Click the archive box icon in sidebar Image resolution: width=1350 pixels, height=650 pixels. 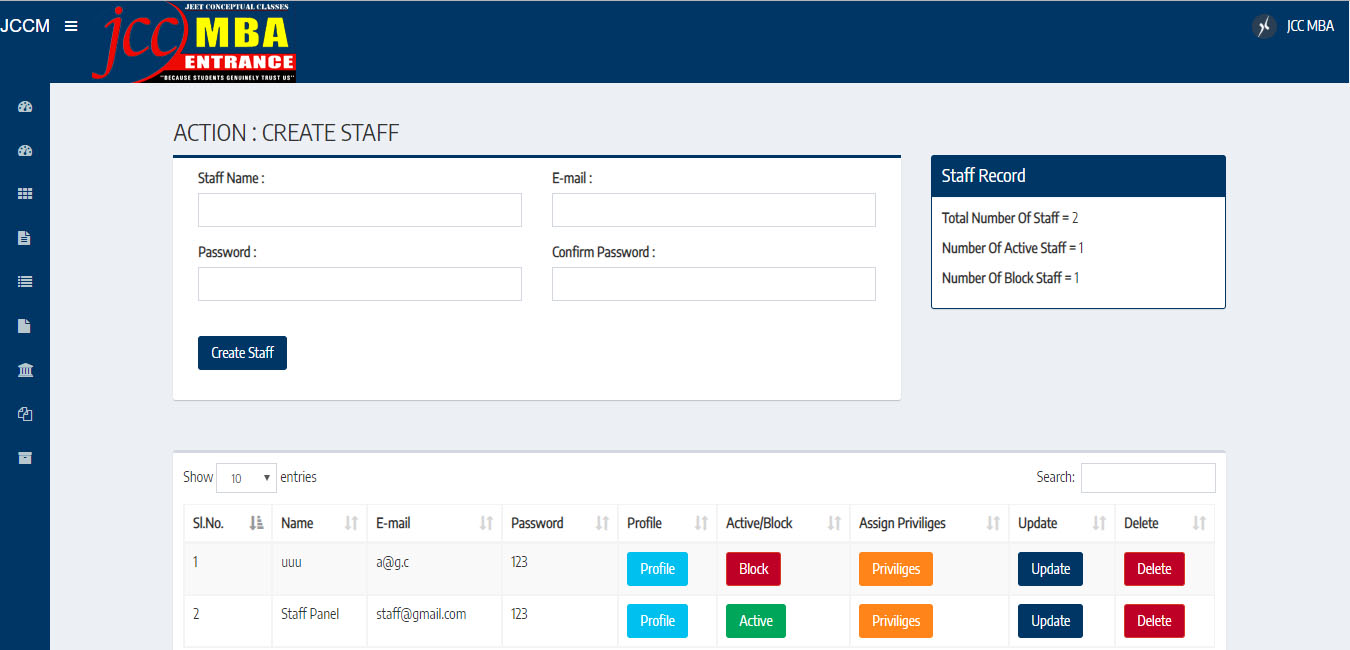[25, 458]
